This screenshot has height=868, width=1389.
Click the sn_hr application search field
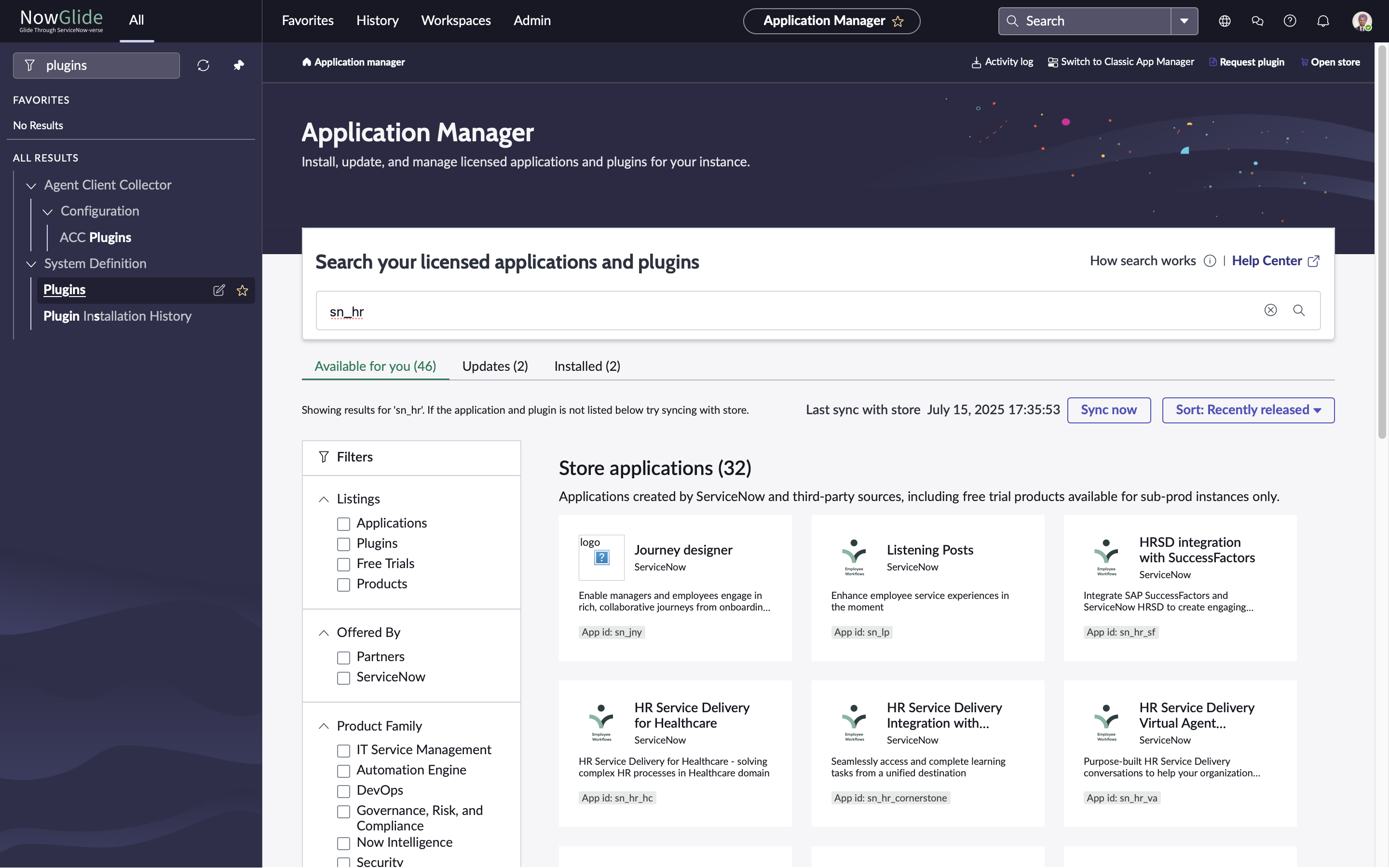[818, 311]
